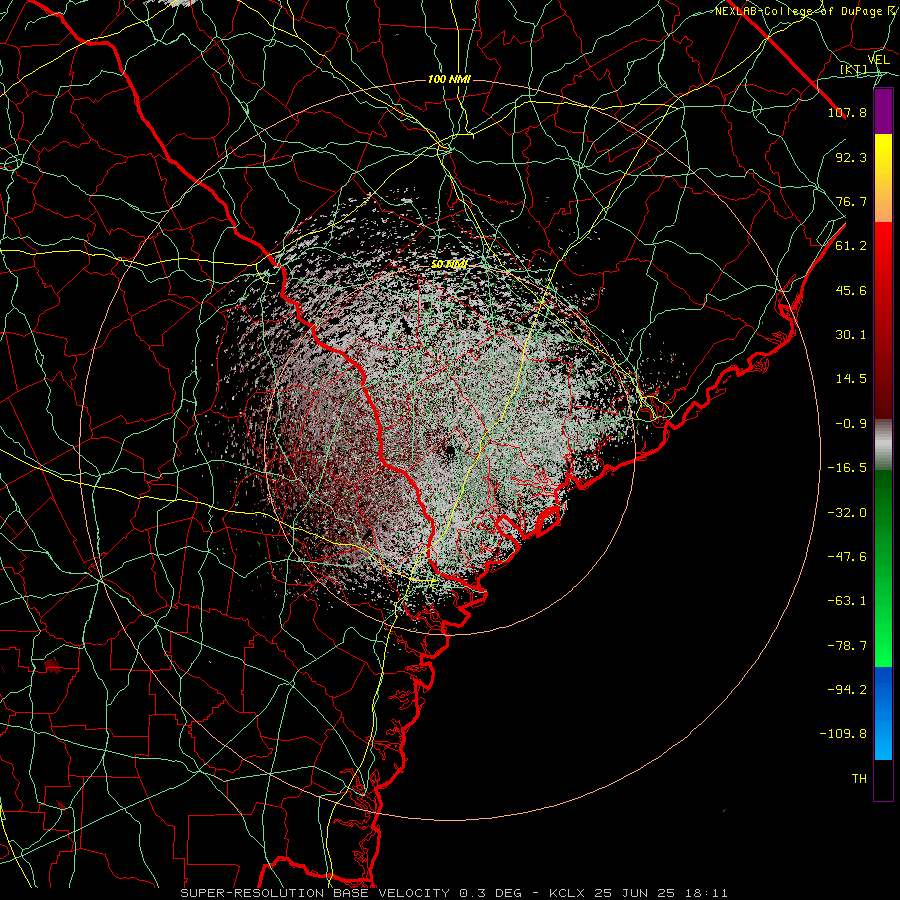Image resolution: width=900 pixels, height=900 pixels.
Task: Click the "VEL" legend title
Action: pos(878,60)
